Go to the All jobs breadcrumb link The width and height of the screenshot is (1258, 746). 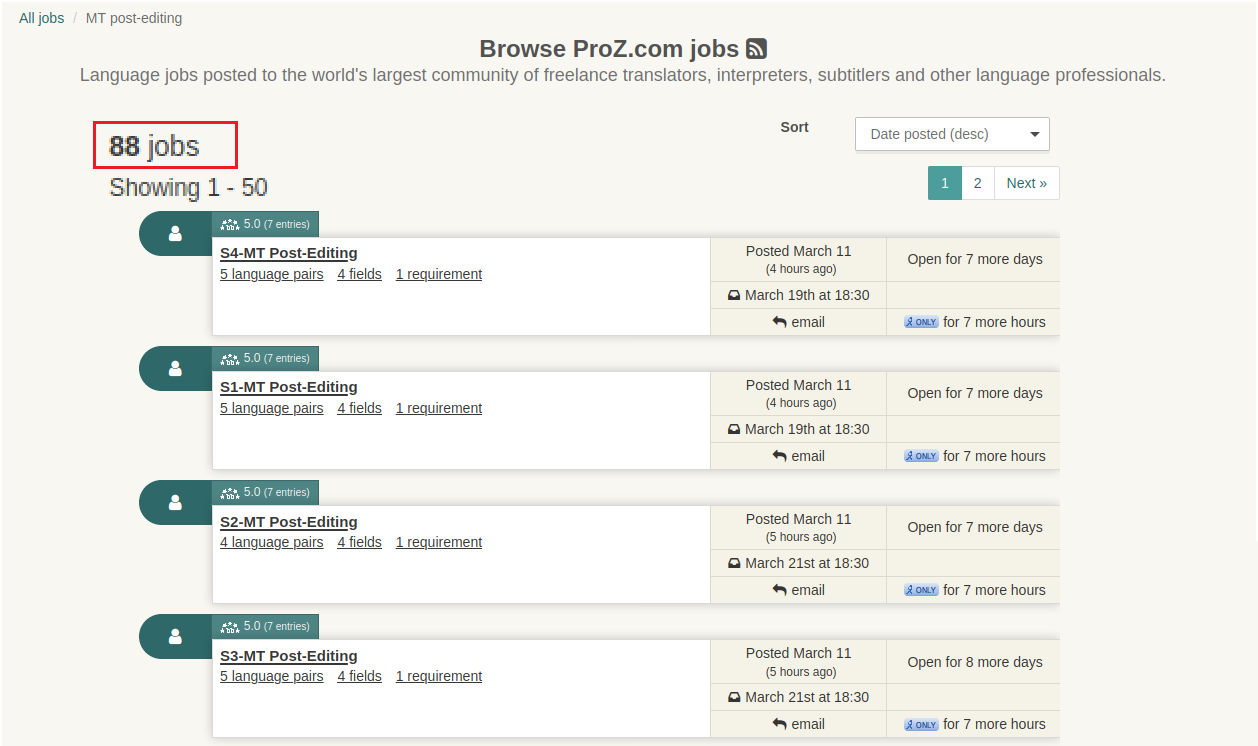coord(41,18)
